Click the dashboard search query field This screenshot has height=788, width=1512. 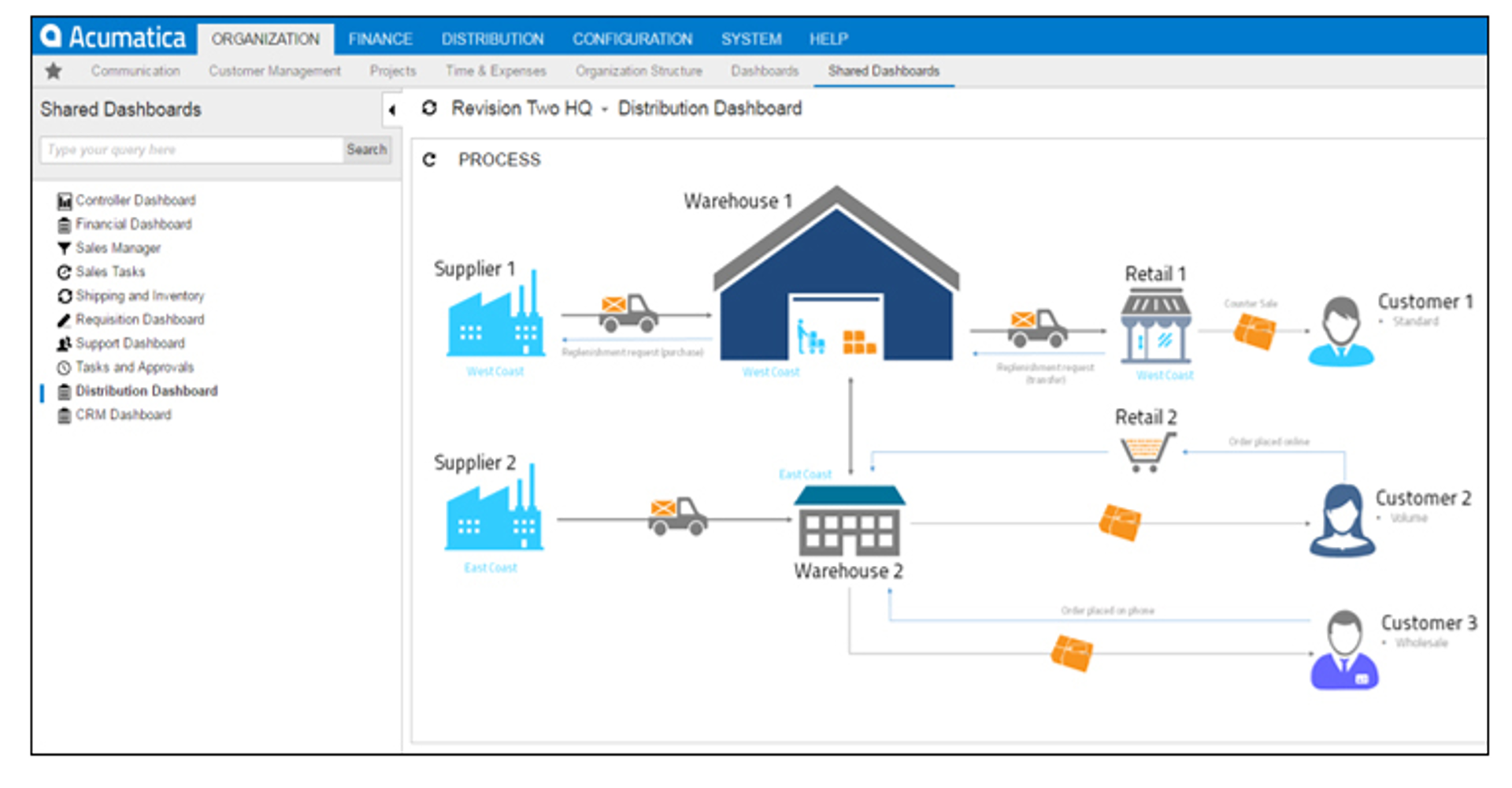click(x=192, y=150)
